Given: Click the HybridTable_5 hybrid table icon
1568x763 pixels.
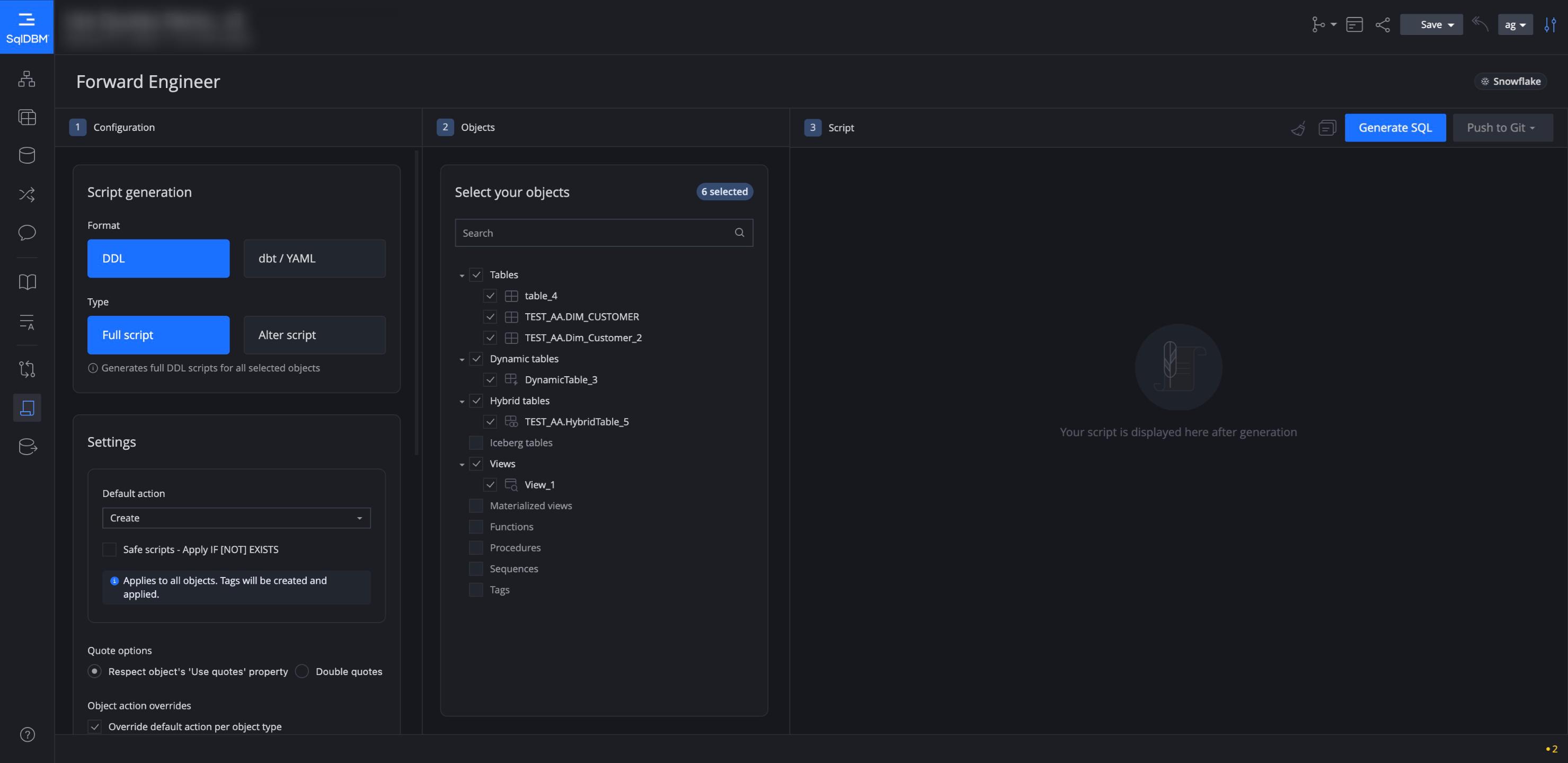Looking at the screenshot, I should (511, 422).
